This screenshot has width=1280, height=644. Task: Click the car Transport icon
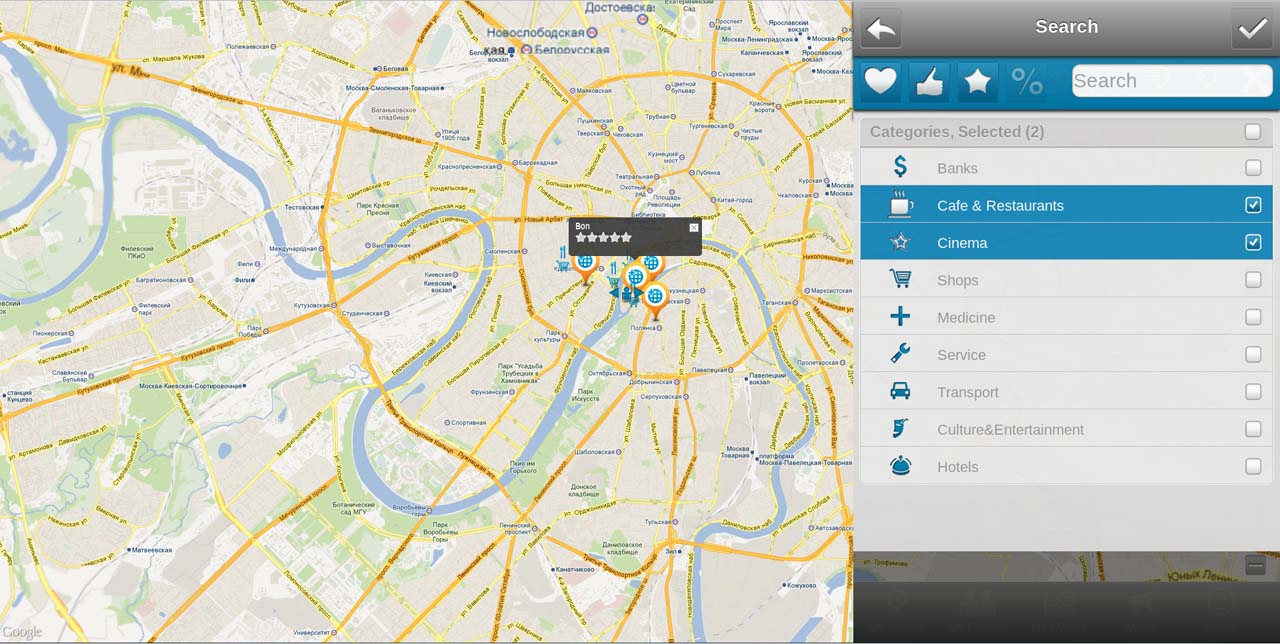pyautogui.click(x=900, y=391)
